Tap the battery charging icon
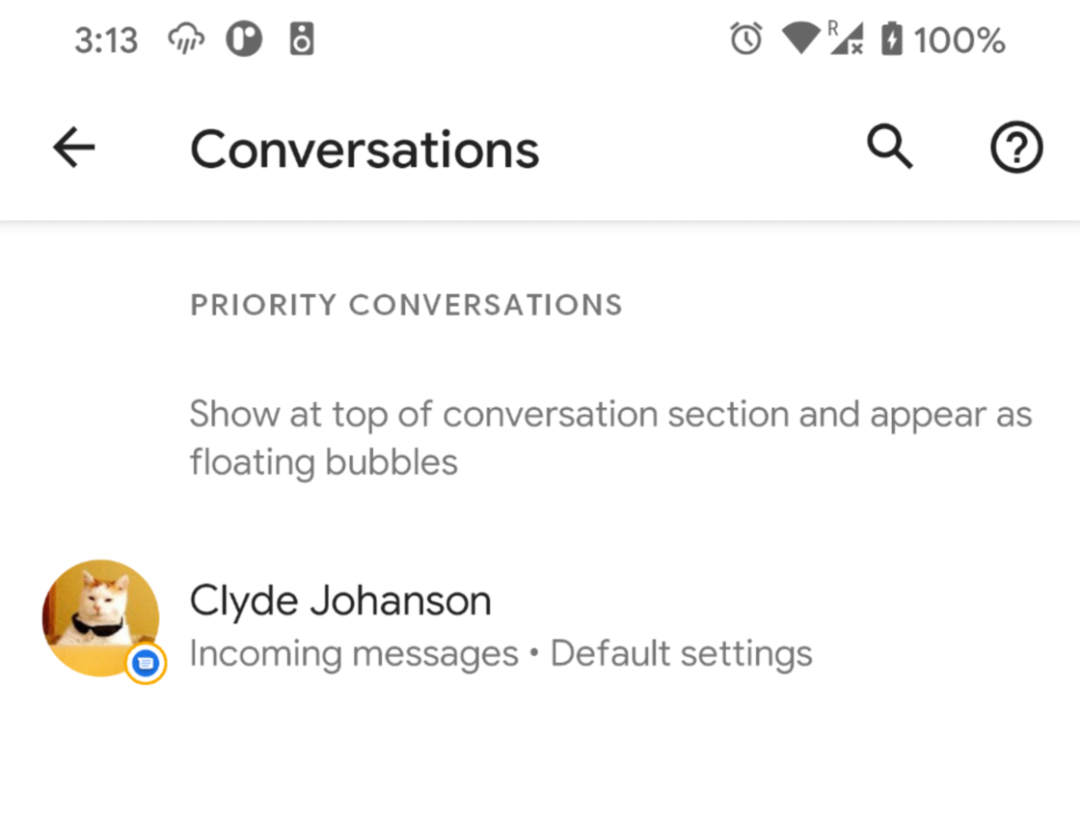The image size is (1080, 822). 891,40
